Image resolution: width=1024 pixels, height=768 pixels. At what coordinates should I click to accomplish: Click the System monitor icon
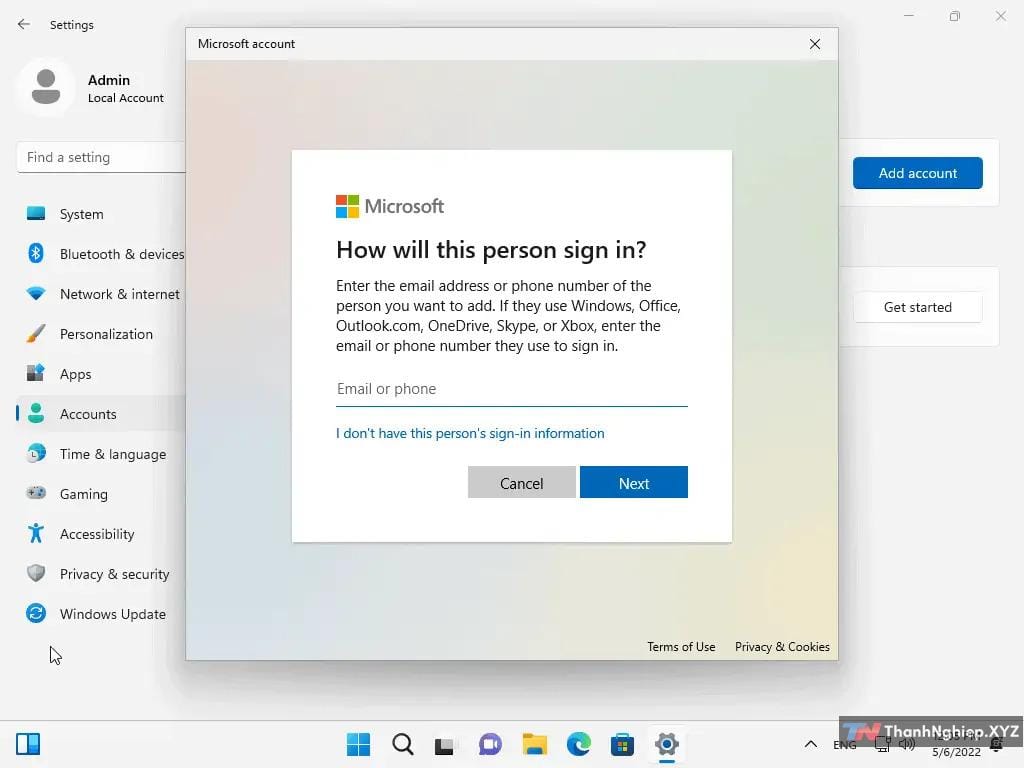[x=36, y=214]
